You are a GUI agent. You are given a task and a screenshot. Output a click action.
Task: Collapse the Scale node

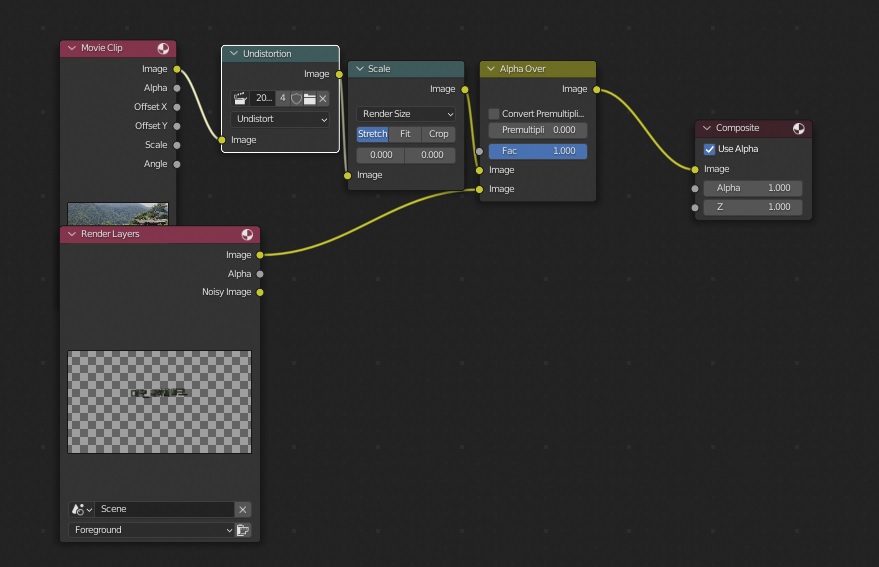coord(360,69)
